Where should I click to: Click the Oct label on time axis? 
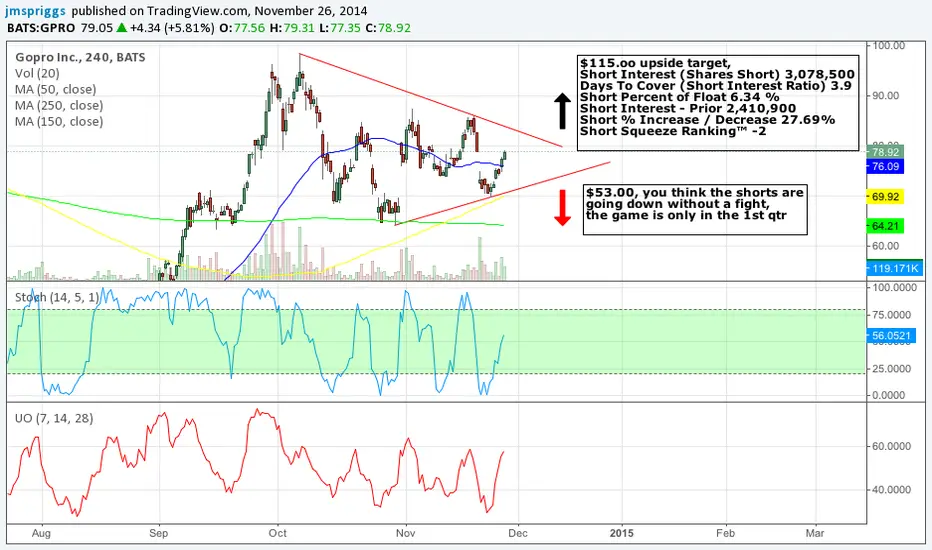(278, 533)
